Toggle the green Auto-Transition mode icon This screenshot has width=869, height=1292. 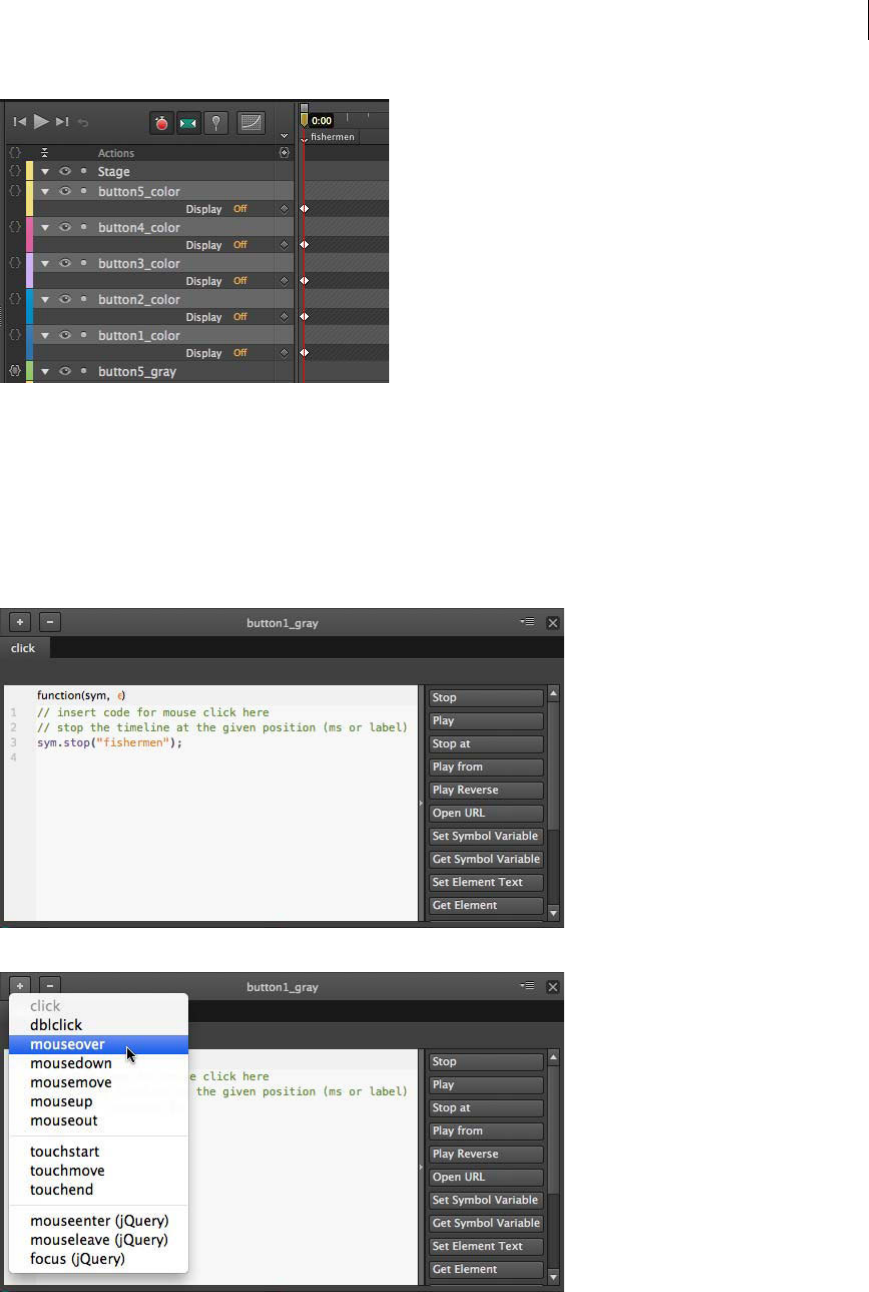click(189, 123)
